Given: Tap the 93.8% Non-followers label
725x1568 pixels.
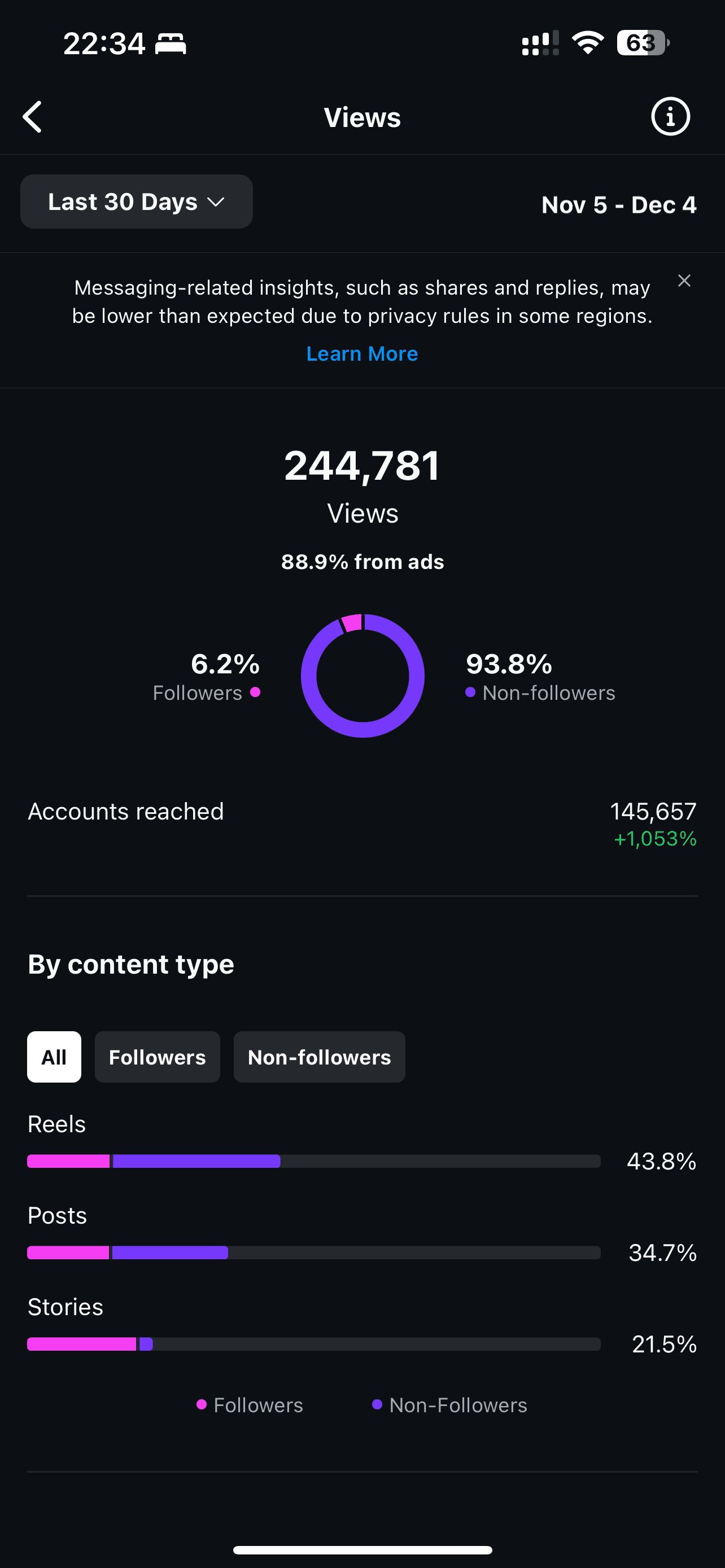Looking at the screenshot, I should [540, 677].
